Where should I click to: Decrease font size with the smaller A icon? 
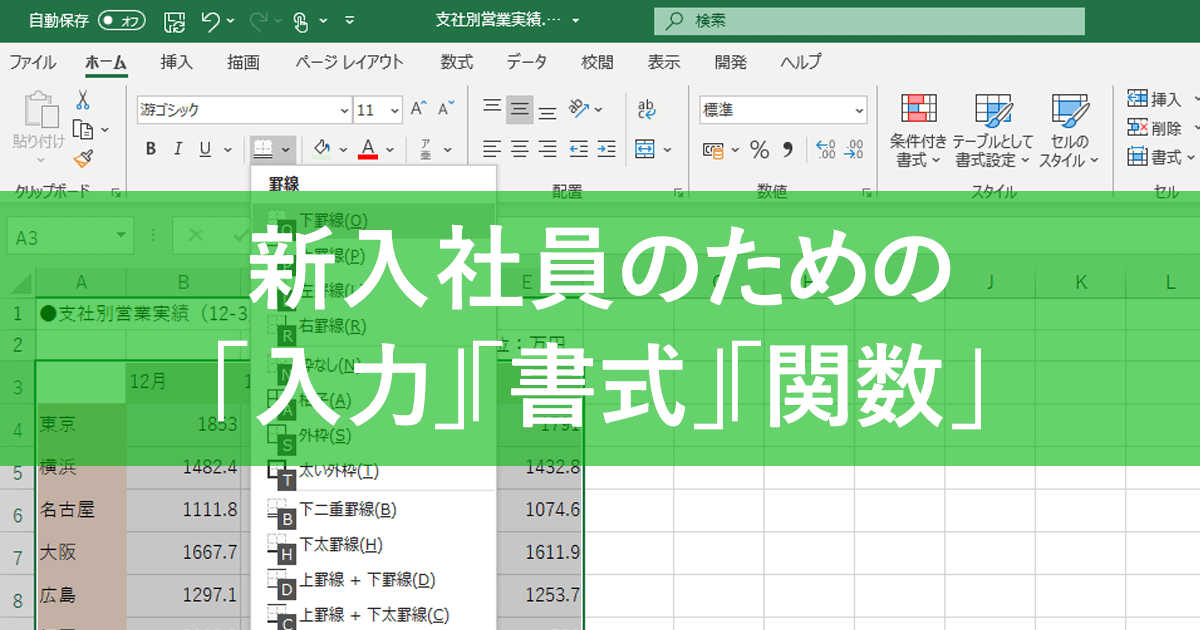click(446, 109)
